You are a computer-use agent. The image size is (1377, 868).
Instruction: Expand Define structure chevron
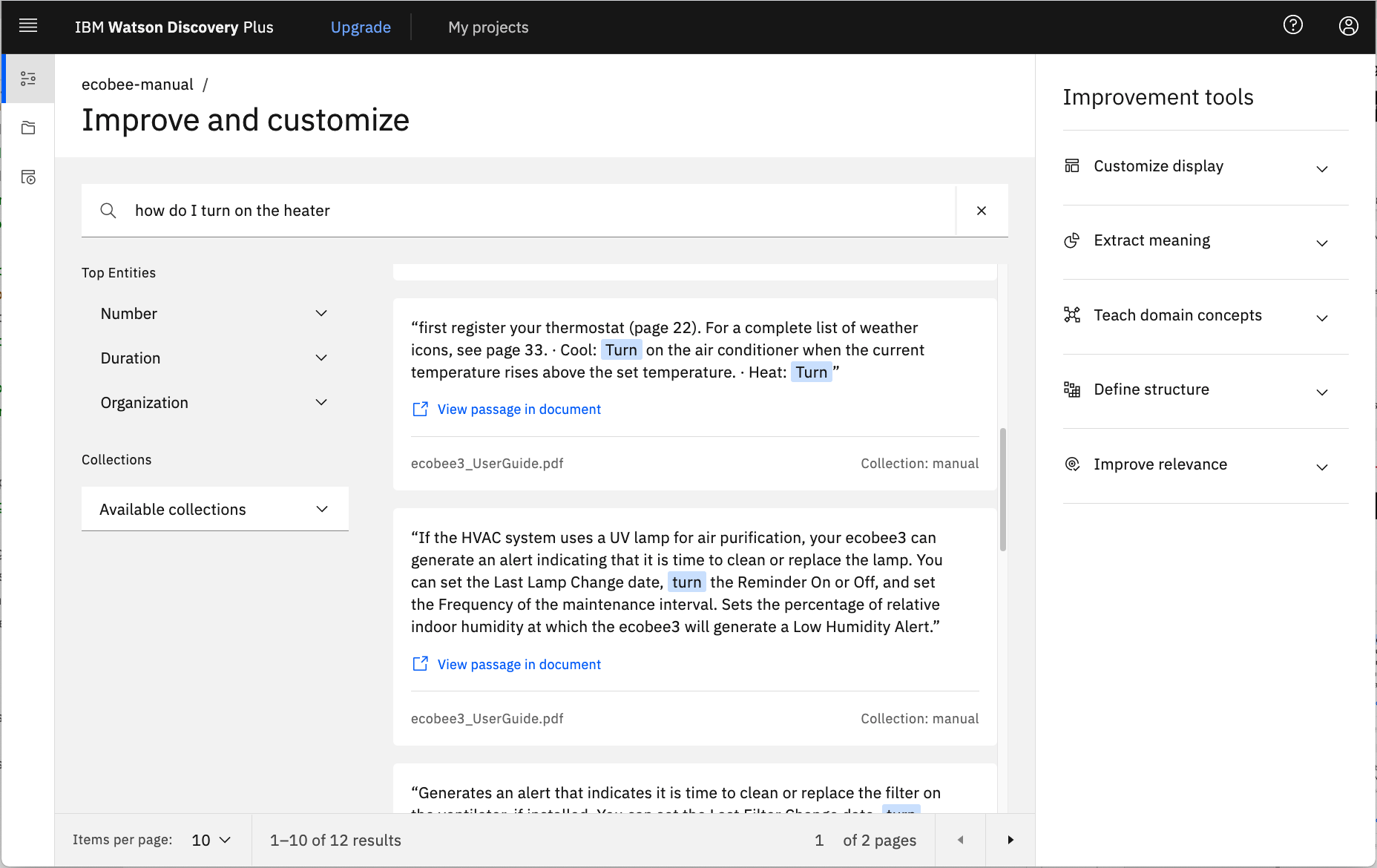[x=1322, y=392]
